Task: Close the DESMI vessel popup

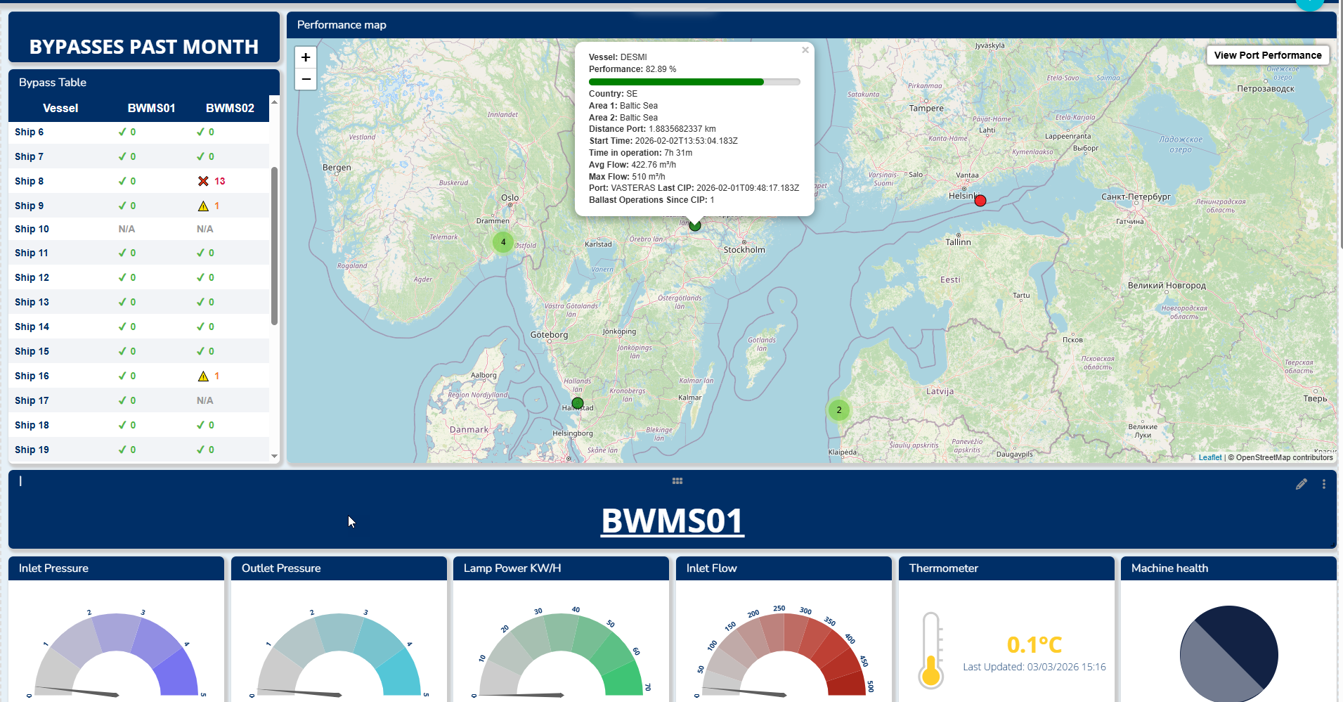Action: tap(805, 50)
